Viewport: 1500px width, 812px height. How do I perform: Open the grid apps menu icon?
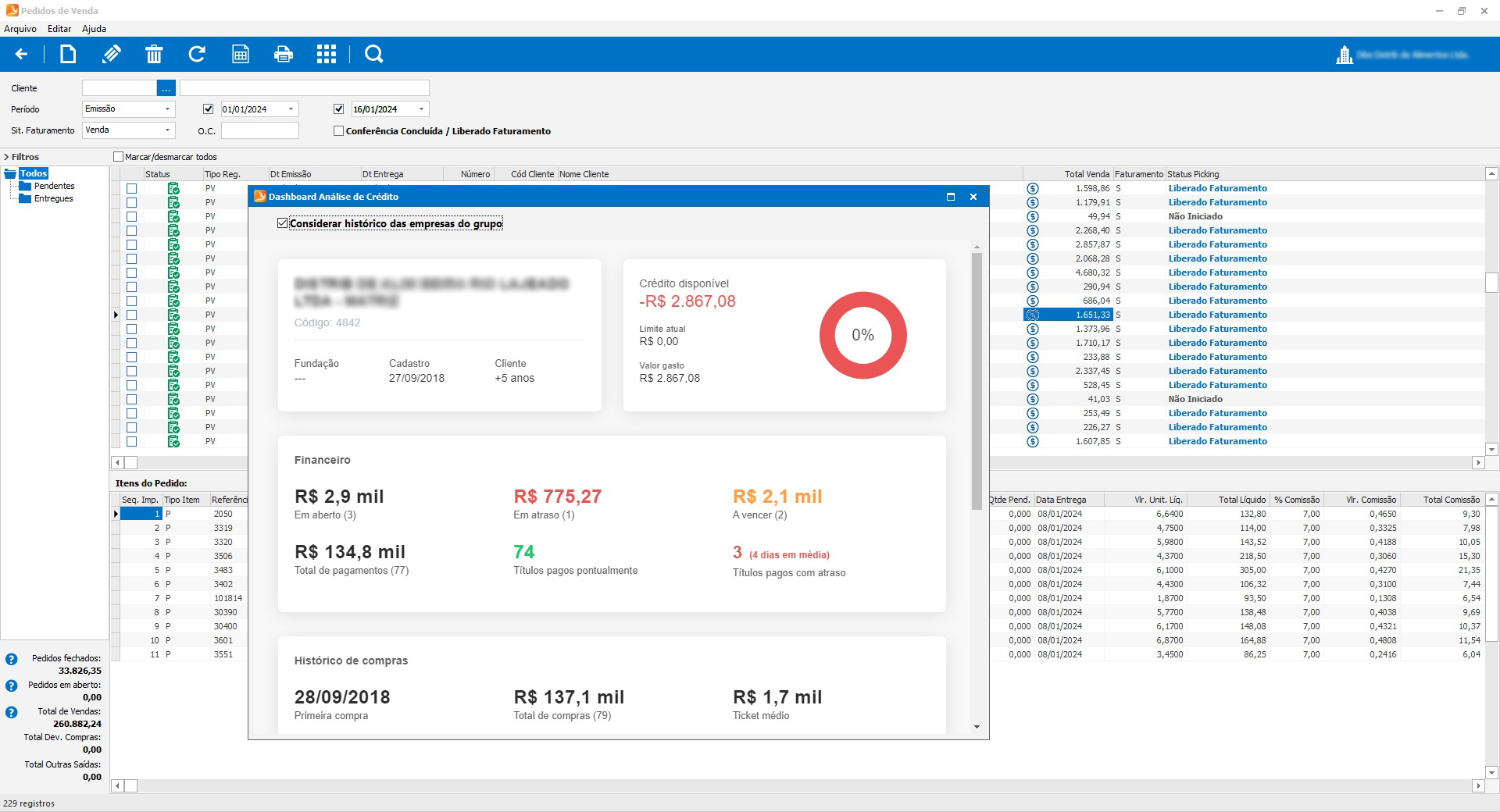click(327, 54)
